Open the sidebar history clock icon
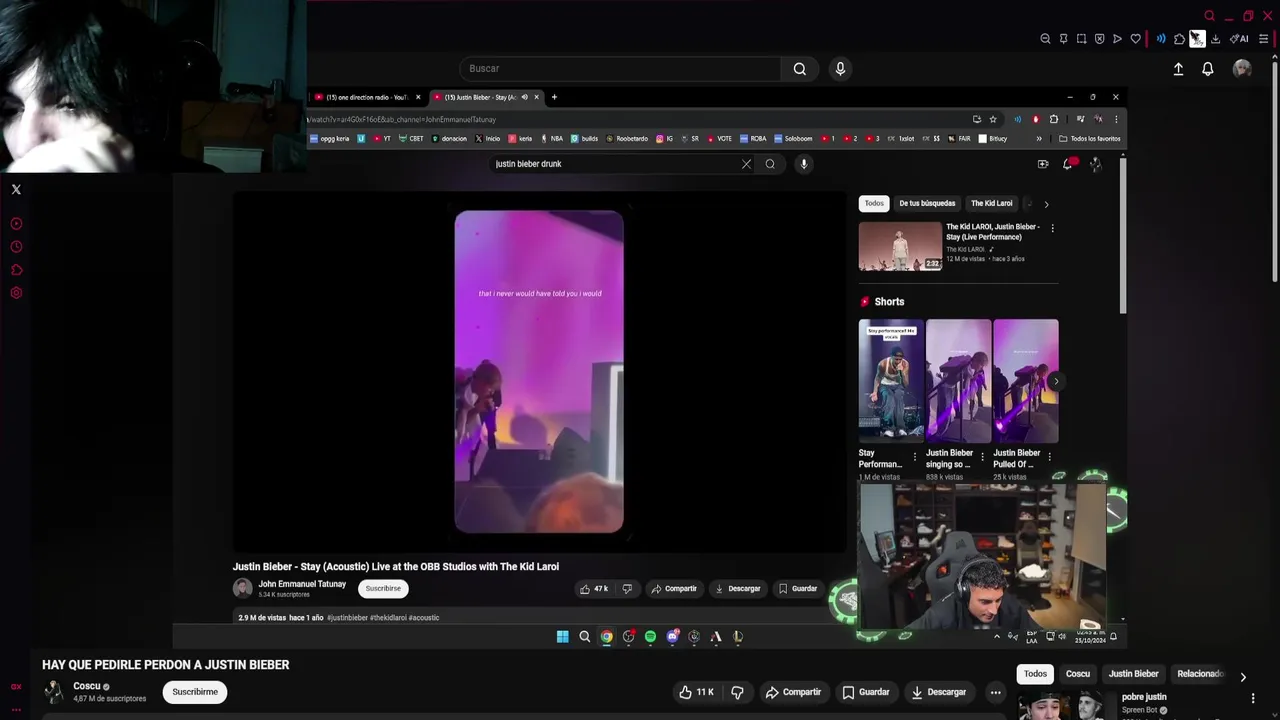 (16, 247)
